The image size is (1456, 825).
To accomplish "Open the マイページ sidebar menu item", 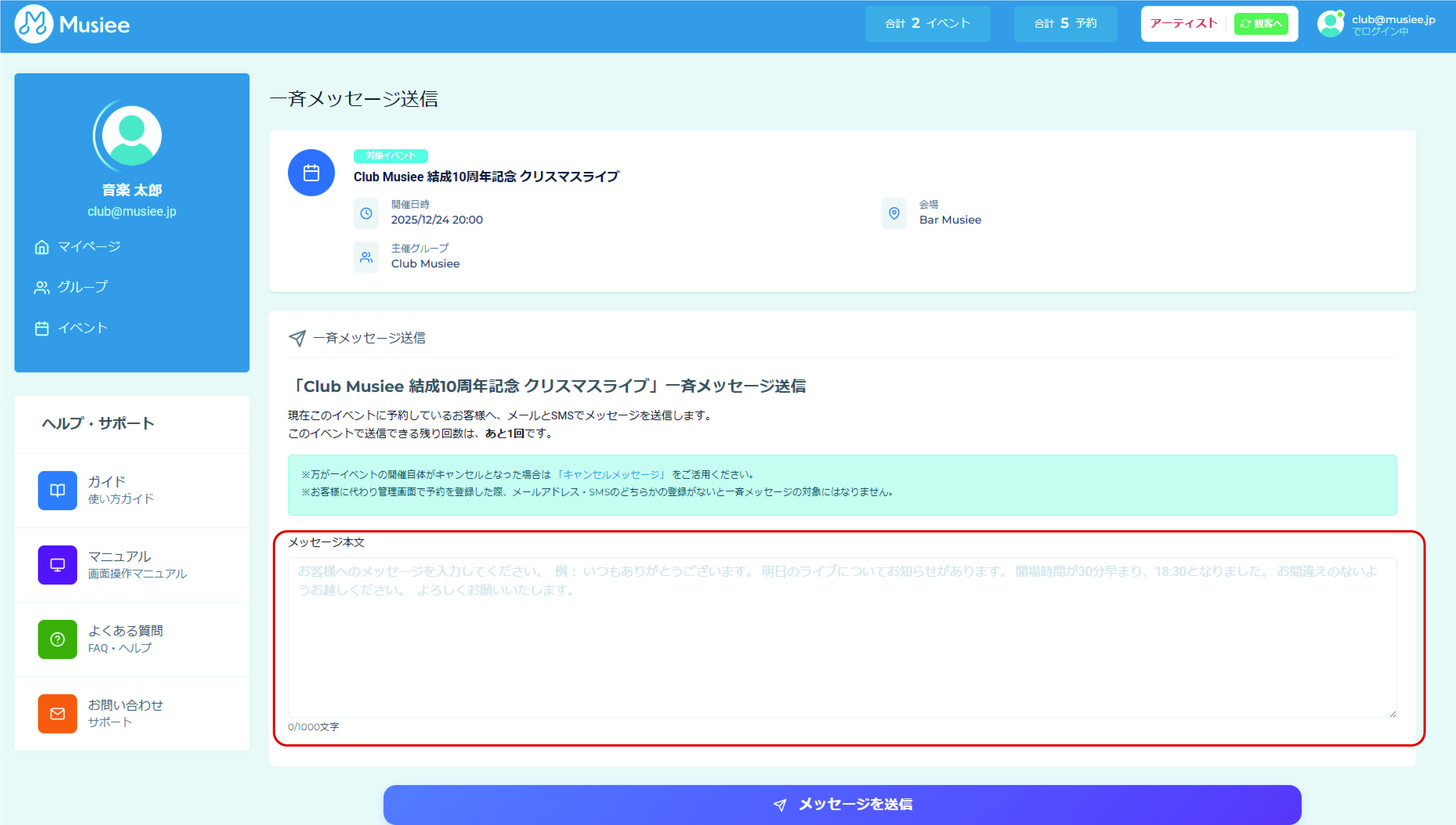I will (89, 246).
